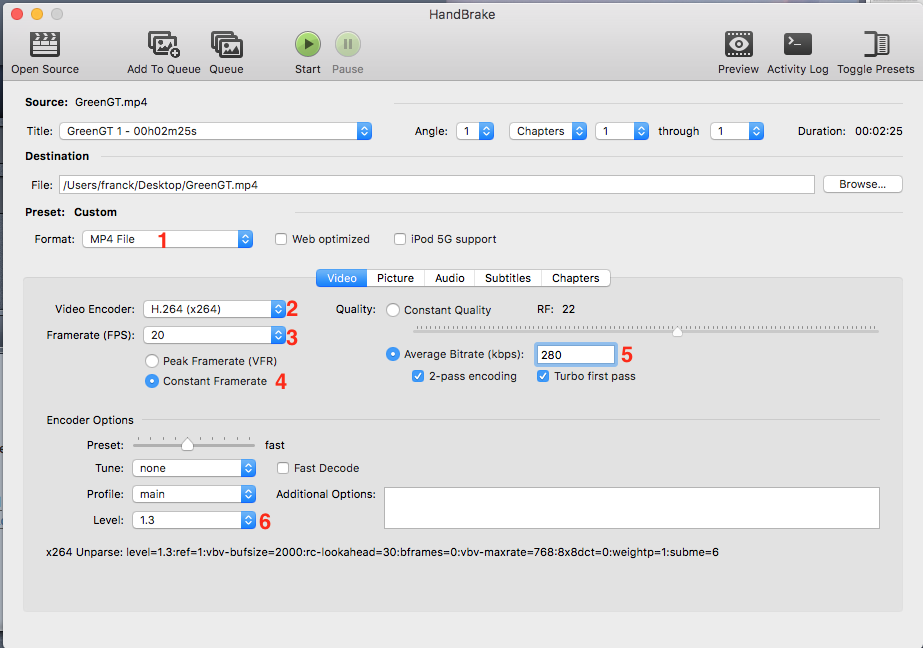Open the Profile dropdown set to main
This screenshot has width=923, height=648.
pos(194,494)
